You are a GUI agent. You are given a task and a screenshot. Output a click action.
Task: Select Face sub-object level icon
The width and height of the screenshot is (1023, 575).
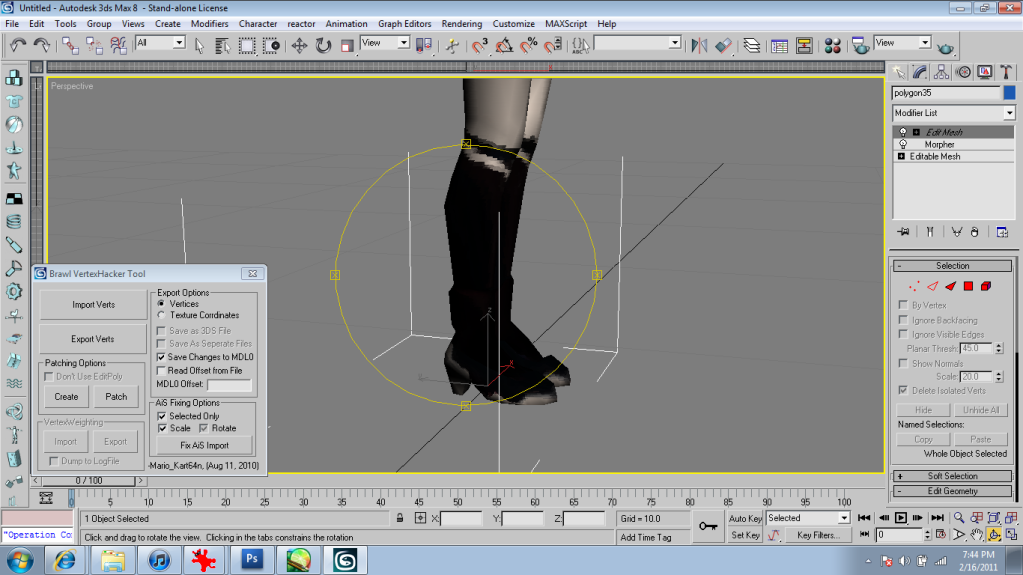click(951, 286)
